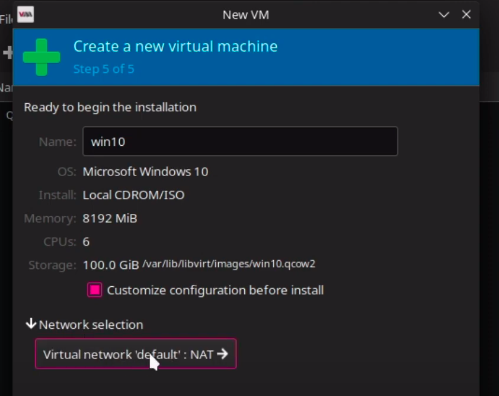The image size is (499, 396).
Task: Click the downward chevron in the title bar
Action: point(444,15)
